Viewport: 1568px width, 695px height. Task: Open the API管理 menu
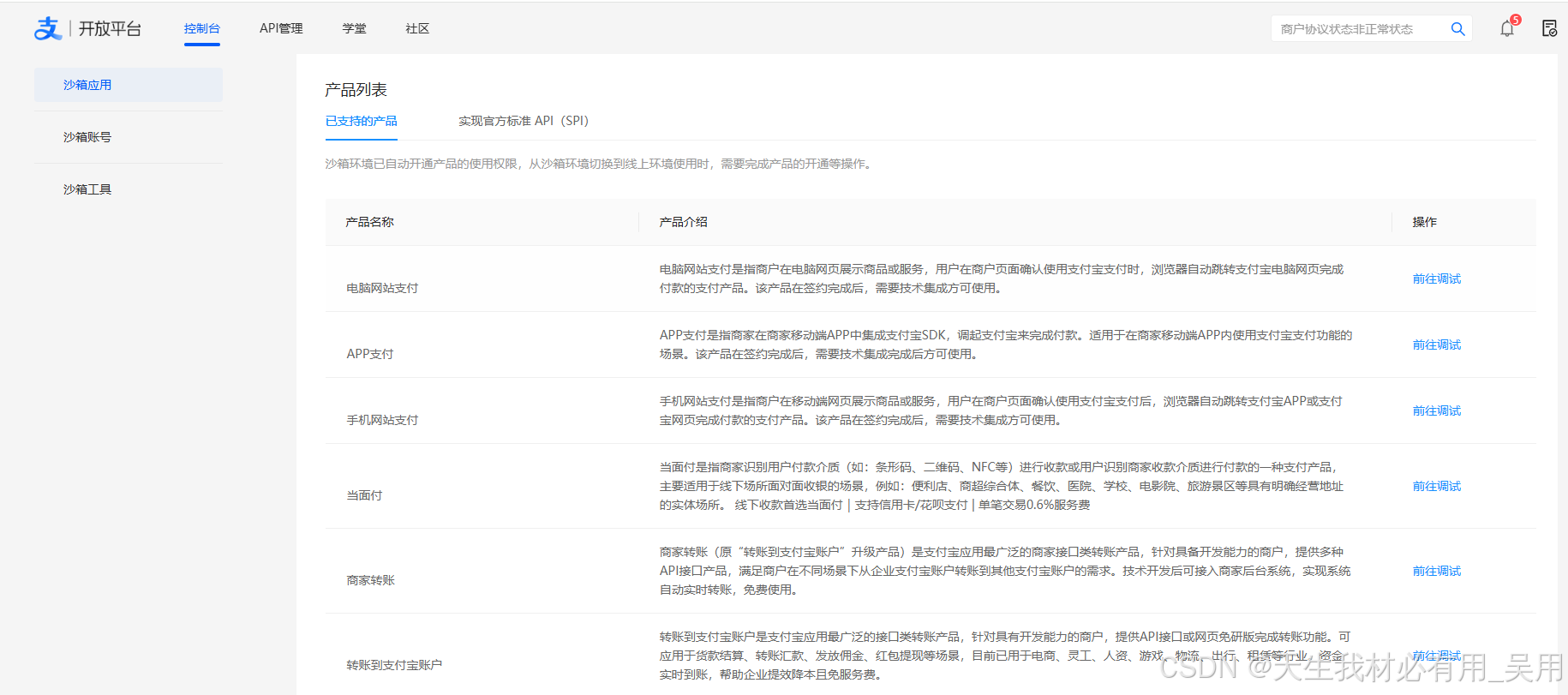click(281, 28)
